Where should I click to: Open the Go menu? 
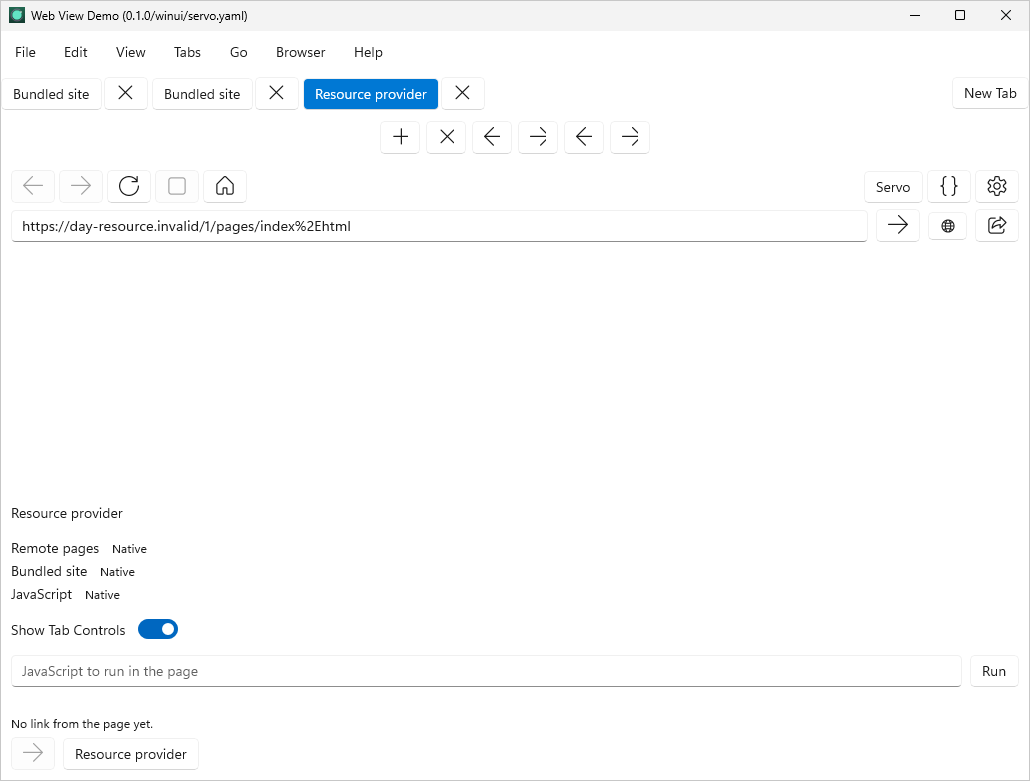[238, 53]
